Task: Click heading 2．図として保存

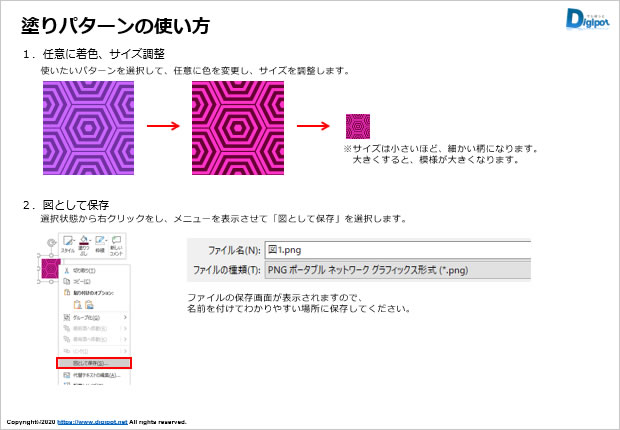Action: [x=66, y=205]
